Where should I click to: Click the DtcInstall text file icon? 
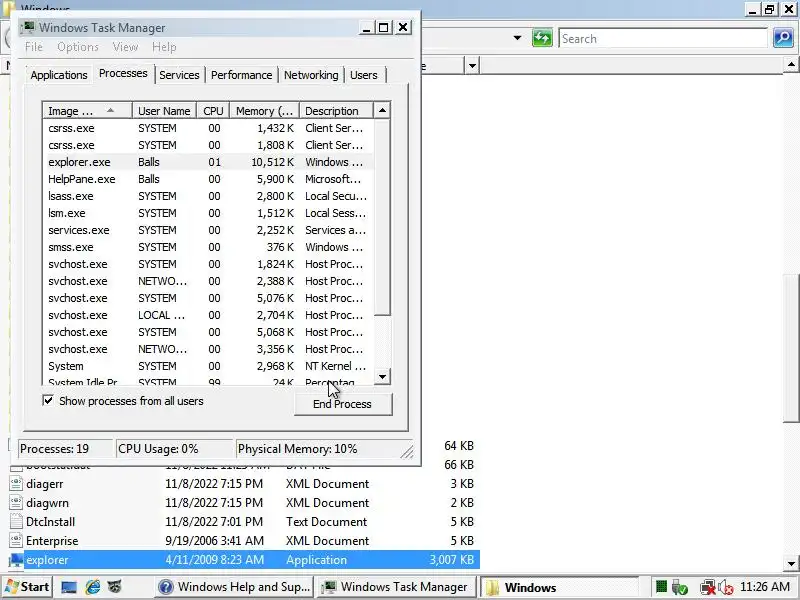(x=16, y=521)
